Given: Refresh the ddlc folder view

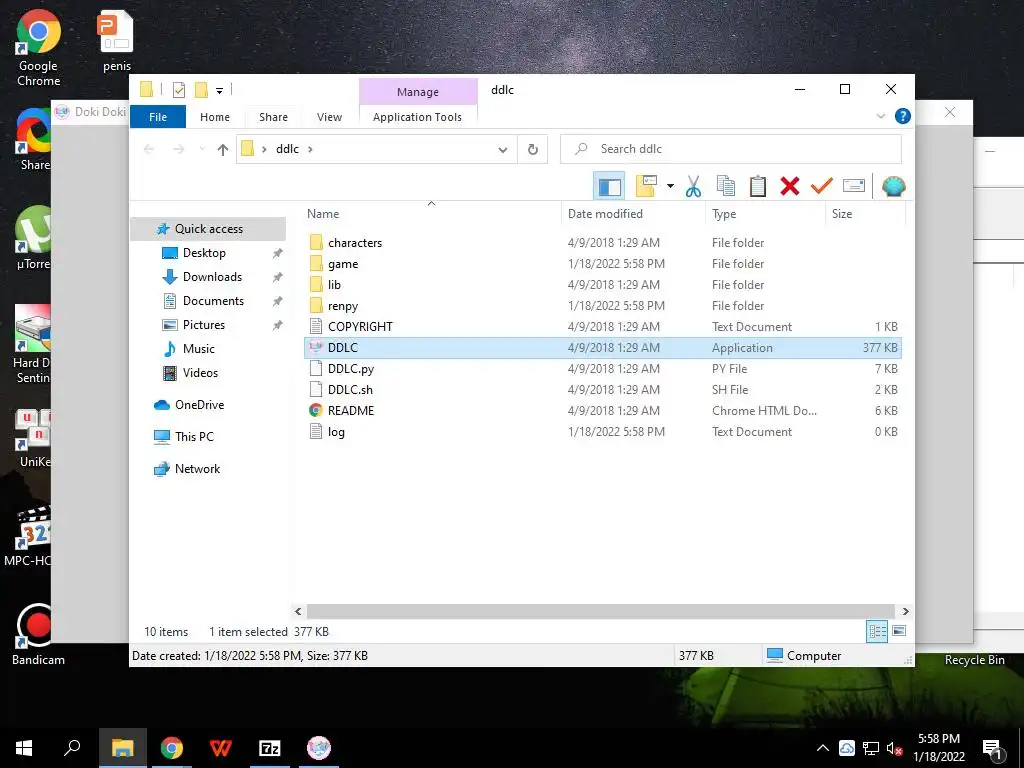Looking at the screenshot, I should 533,150.
